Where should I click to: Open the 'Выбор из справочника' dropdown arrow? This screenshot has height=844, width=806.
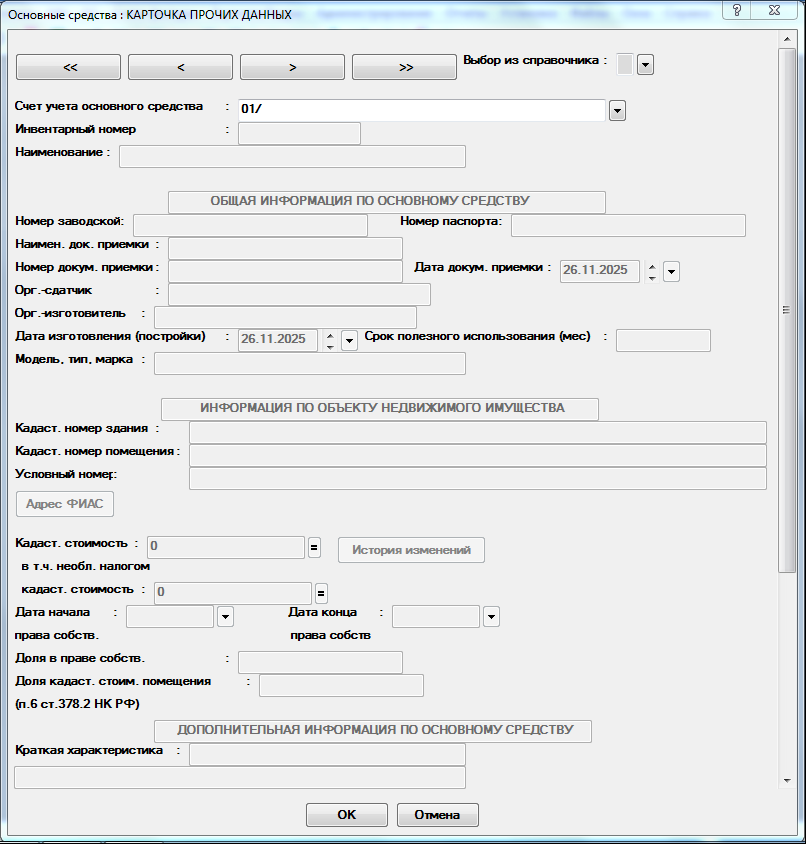[x=645, y=65]
